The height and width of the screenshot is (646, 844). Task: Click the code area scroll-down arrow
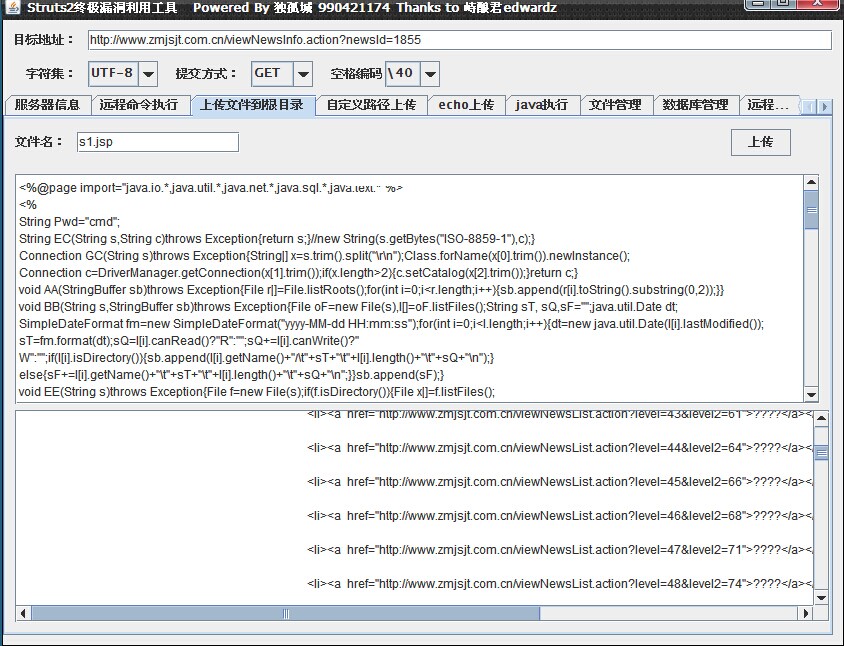[x=811, y=395]
